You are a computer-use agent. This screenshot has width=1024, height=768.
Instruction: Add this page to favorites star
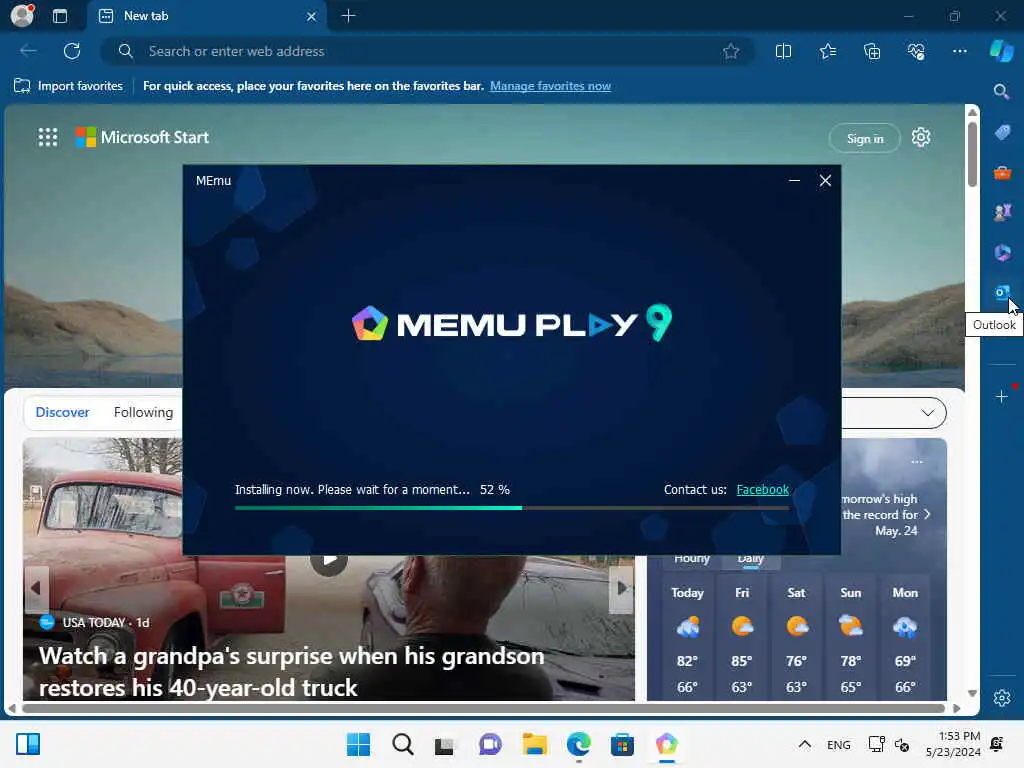(731, 51)
